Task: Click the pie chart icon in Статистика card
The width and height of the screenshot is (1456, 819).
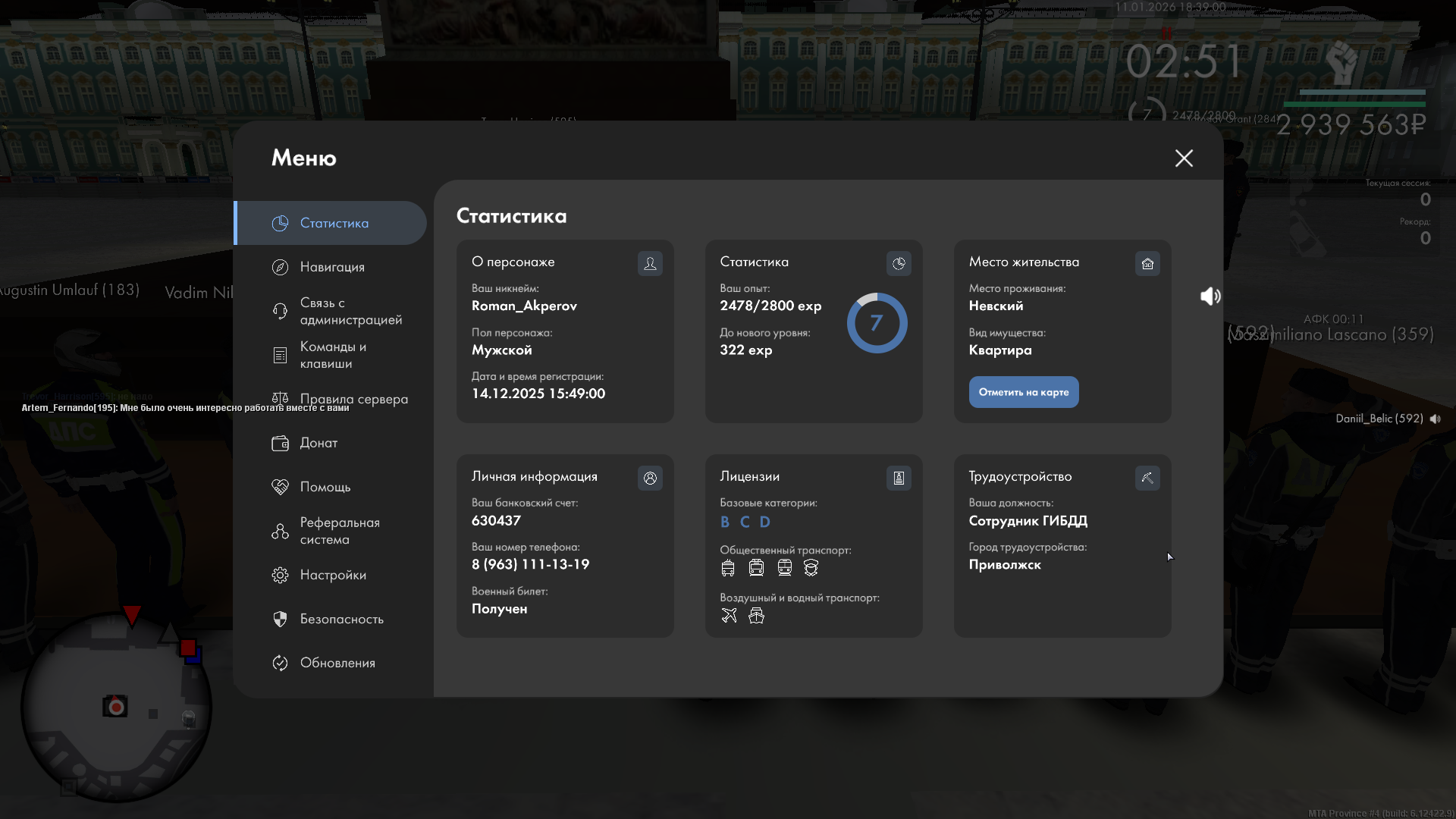Action: (x=899, y=263)
